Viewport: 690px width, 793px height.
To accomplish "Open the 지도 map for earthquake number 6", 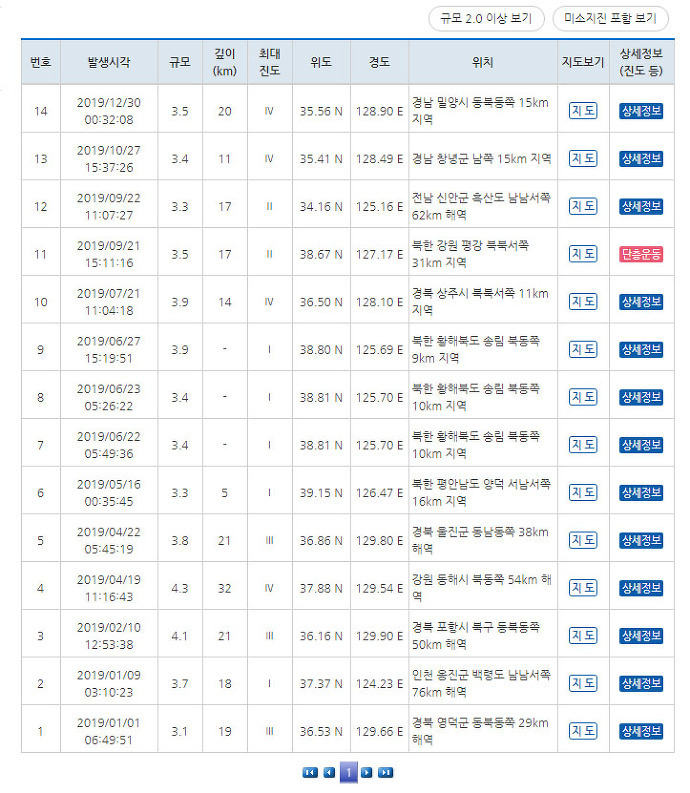I will click(x=583, y=493).
